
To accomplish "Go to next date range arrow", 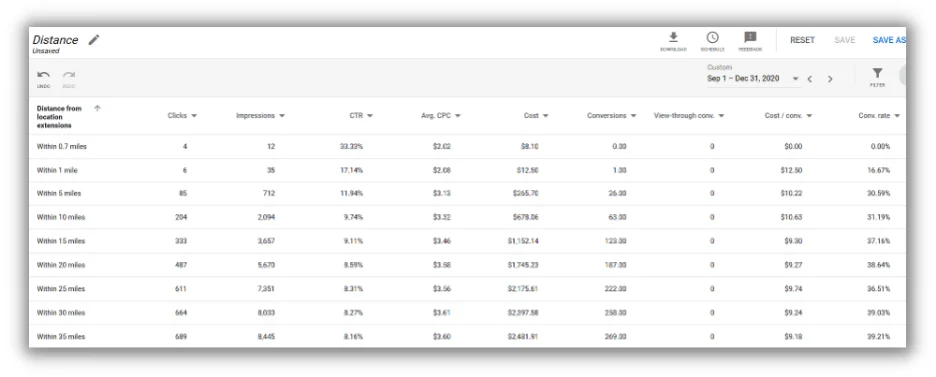I will 830,79.
